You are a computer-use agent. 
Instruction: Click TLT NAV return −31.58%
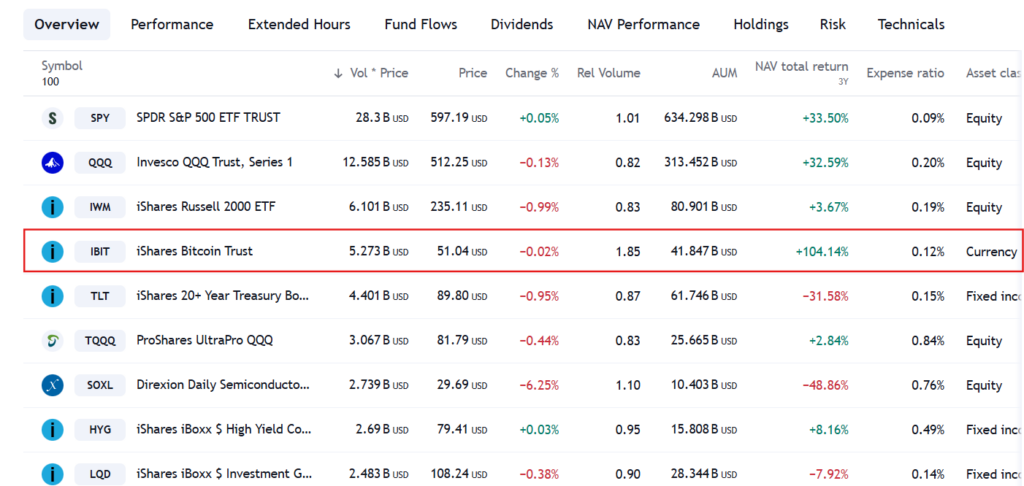coord(825,296)
